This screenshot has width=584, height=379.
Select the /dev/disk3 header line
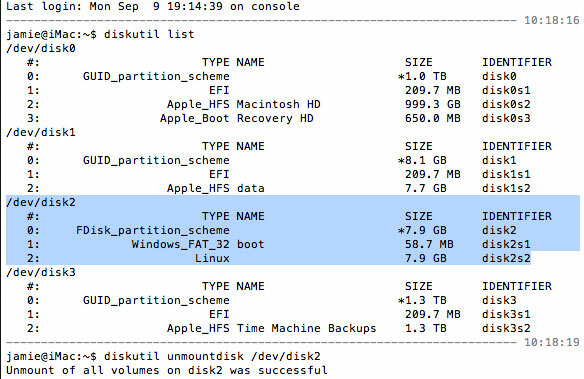click(x=41, y=273)
